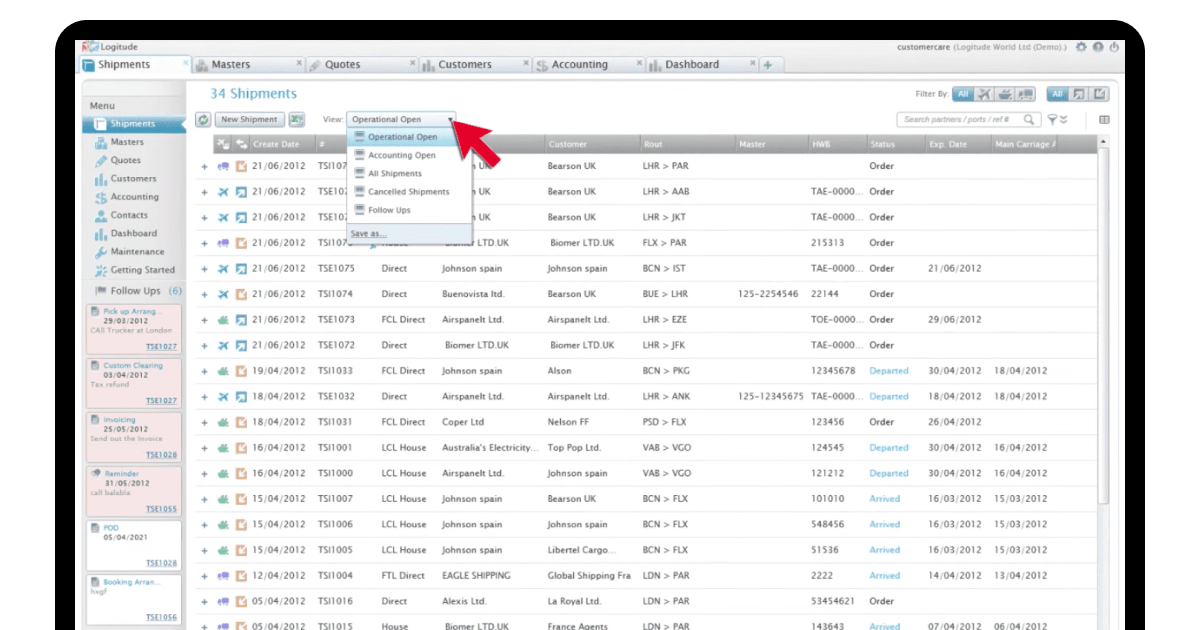
Task: Filter shipments by truck icon
Action: (x=1025, y=94)
